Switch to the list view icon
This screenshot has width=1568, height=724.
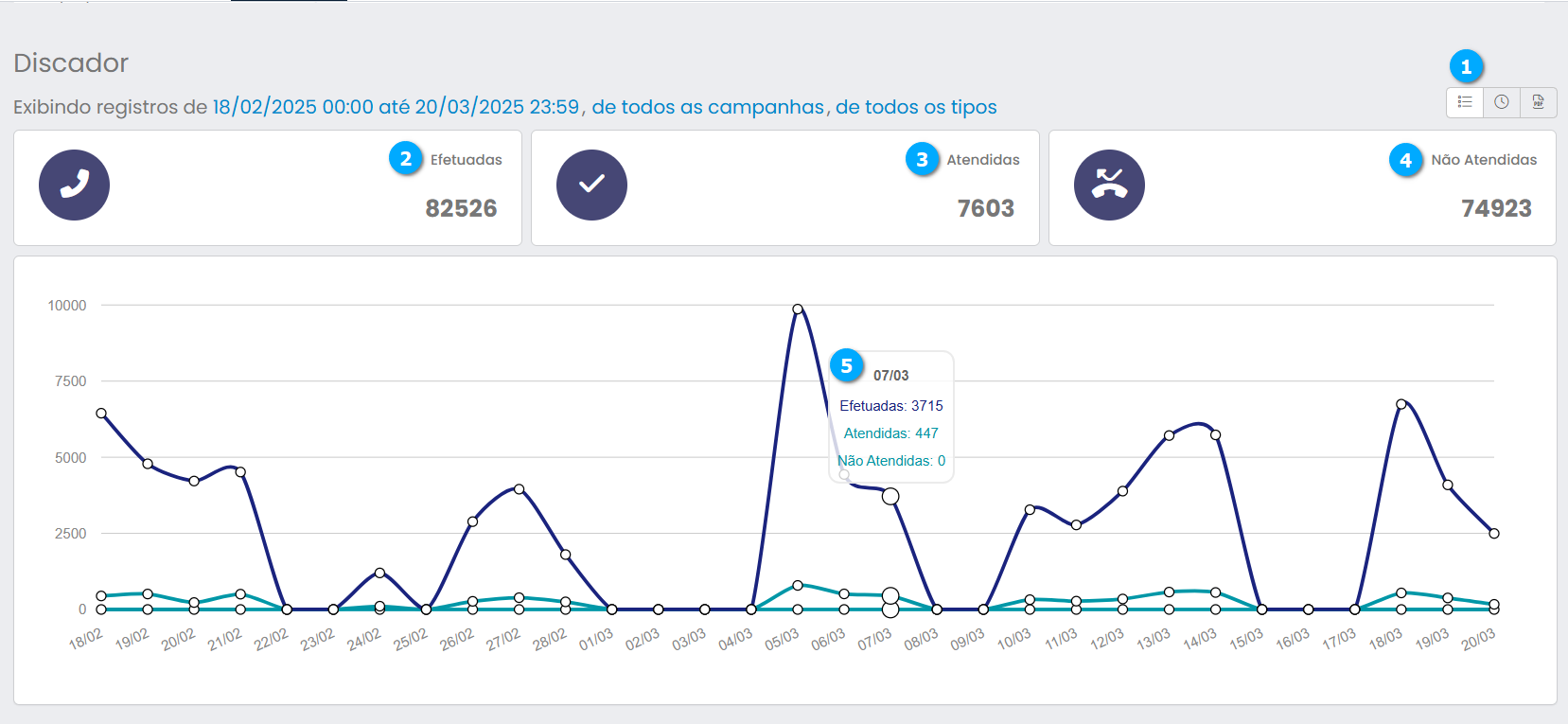[1465, 102]
